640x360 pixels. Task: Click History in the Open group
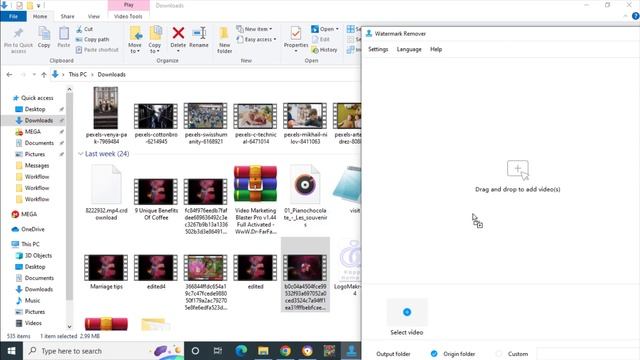point(324,50)
